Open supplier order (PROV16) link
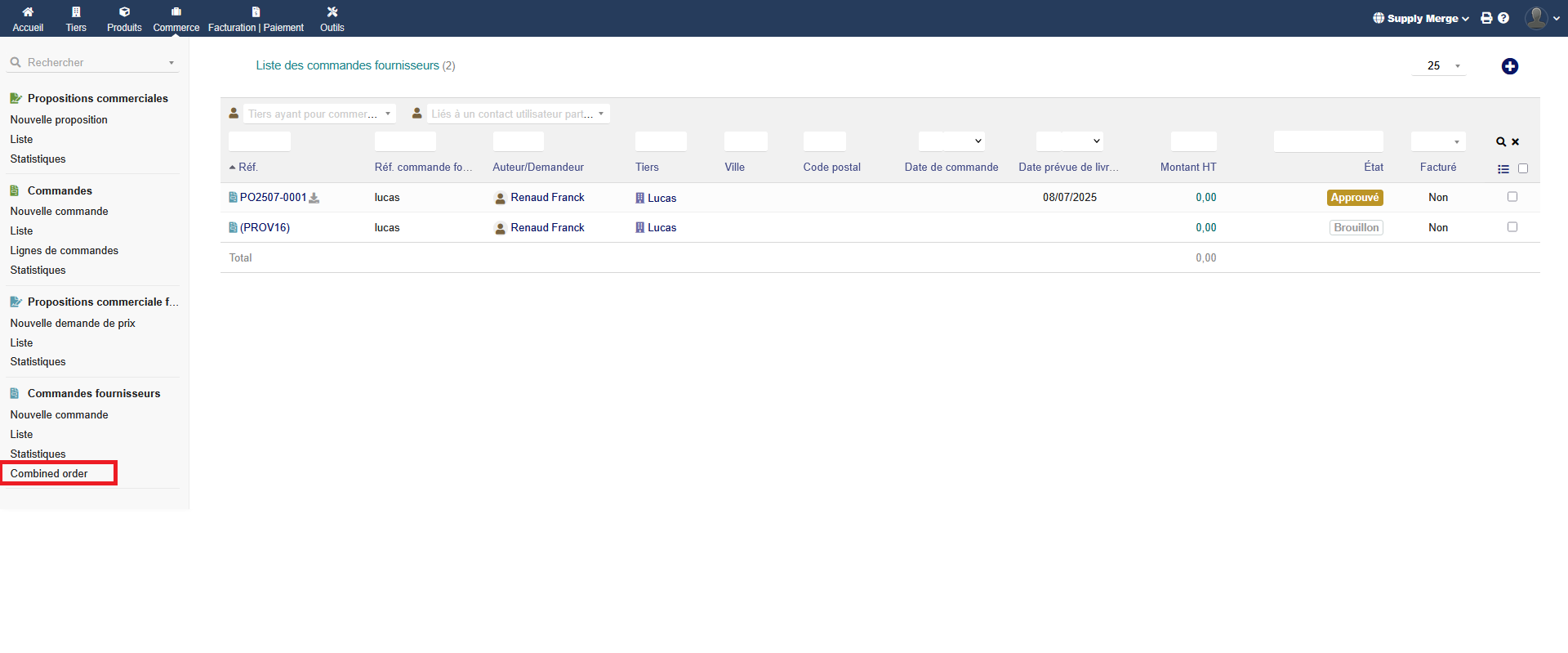Image resolution: width=1568 pixels, height=653 pixels. coord(265,228)
